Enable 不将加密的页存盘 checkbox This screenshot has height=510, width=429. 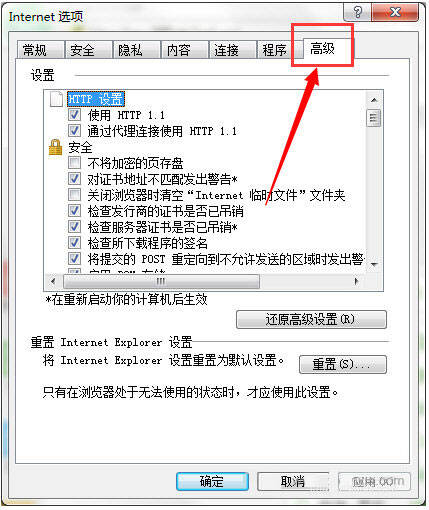click(74, 163)
